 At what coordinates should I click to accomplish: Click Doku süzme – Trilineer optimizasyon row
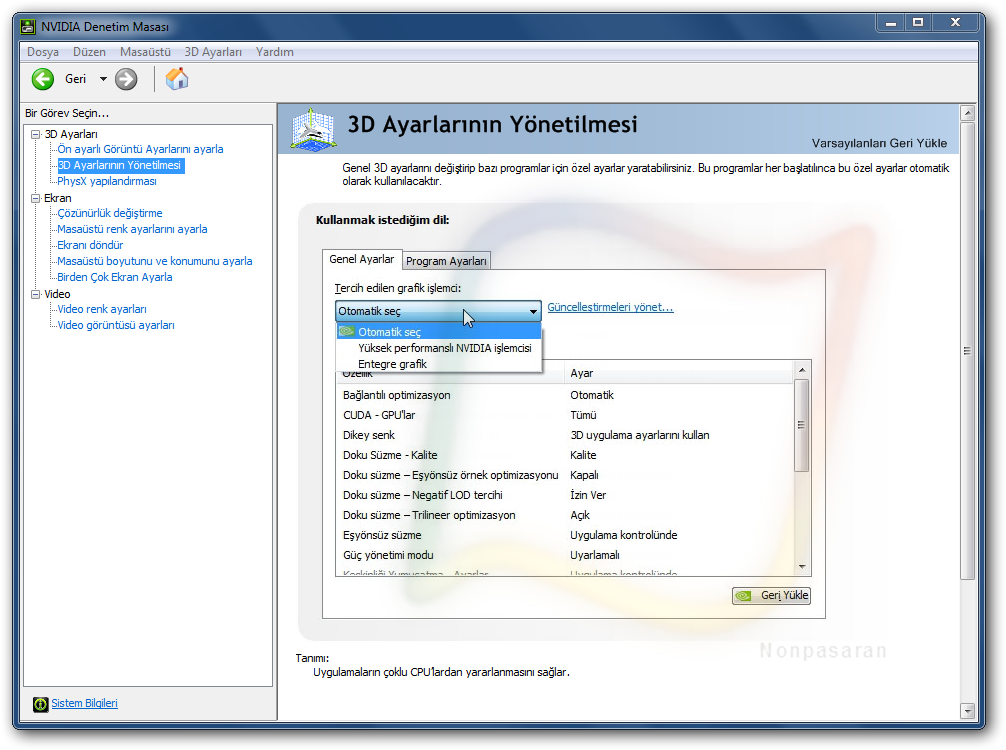(x=565, y=515)
